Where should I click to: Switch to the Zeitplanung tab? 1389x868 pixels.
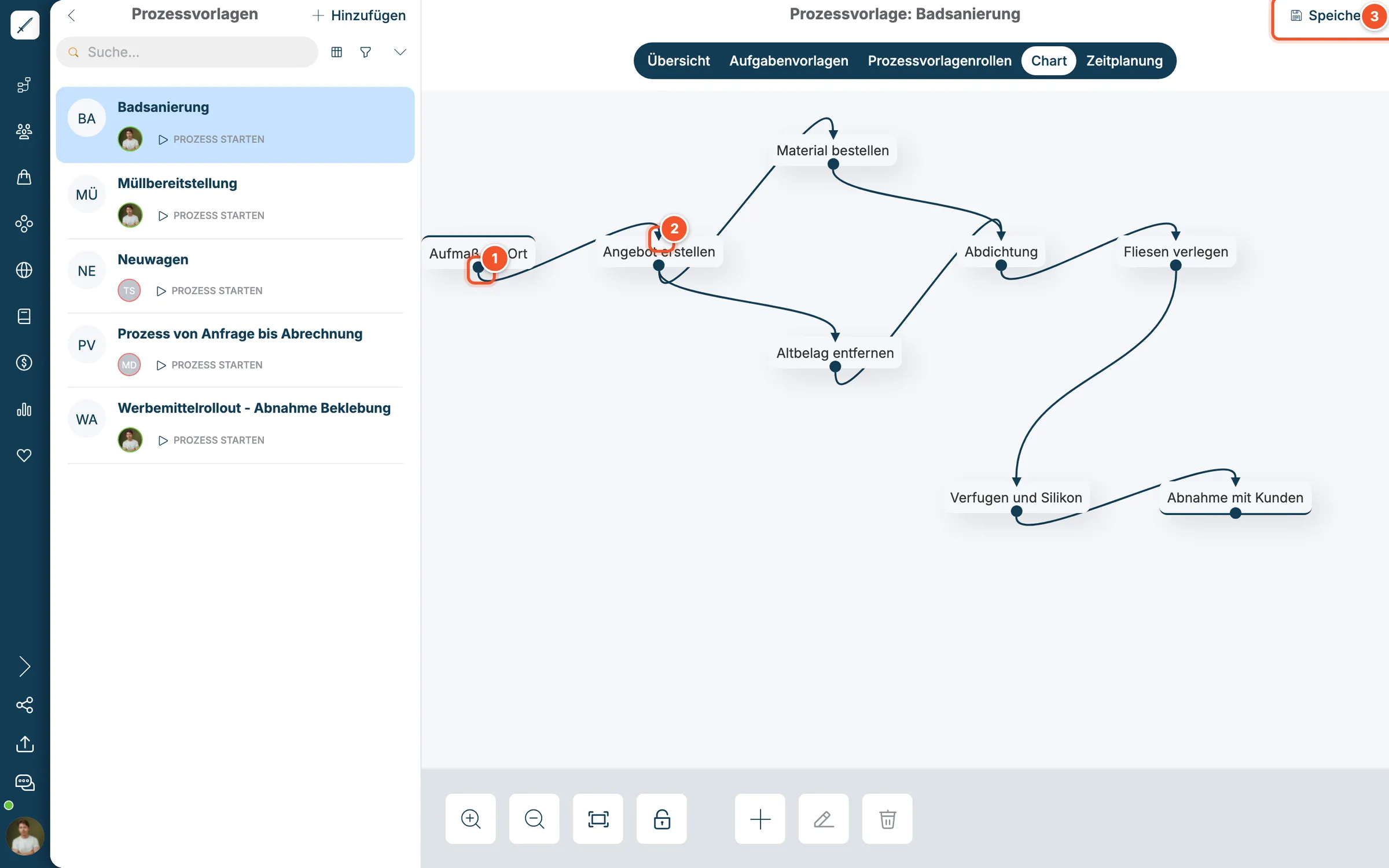(x=1124, y=61)
